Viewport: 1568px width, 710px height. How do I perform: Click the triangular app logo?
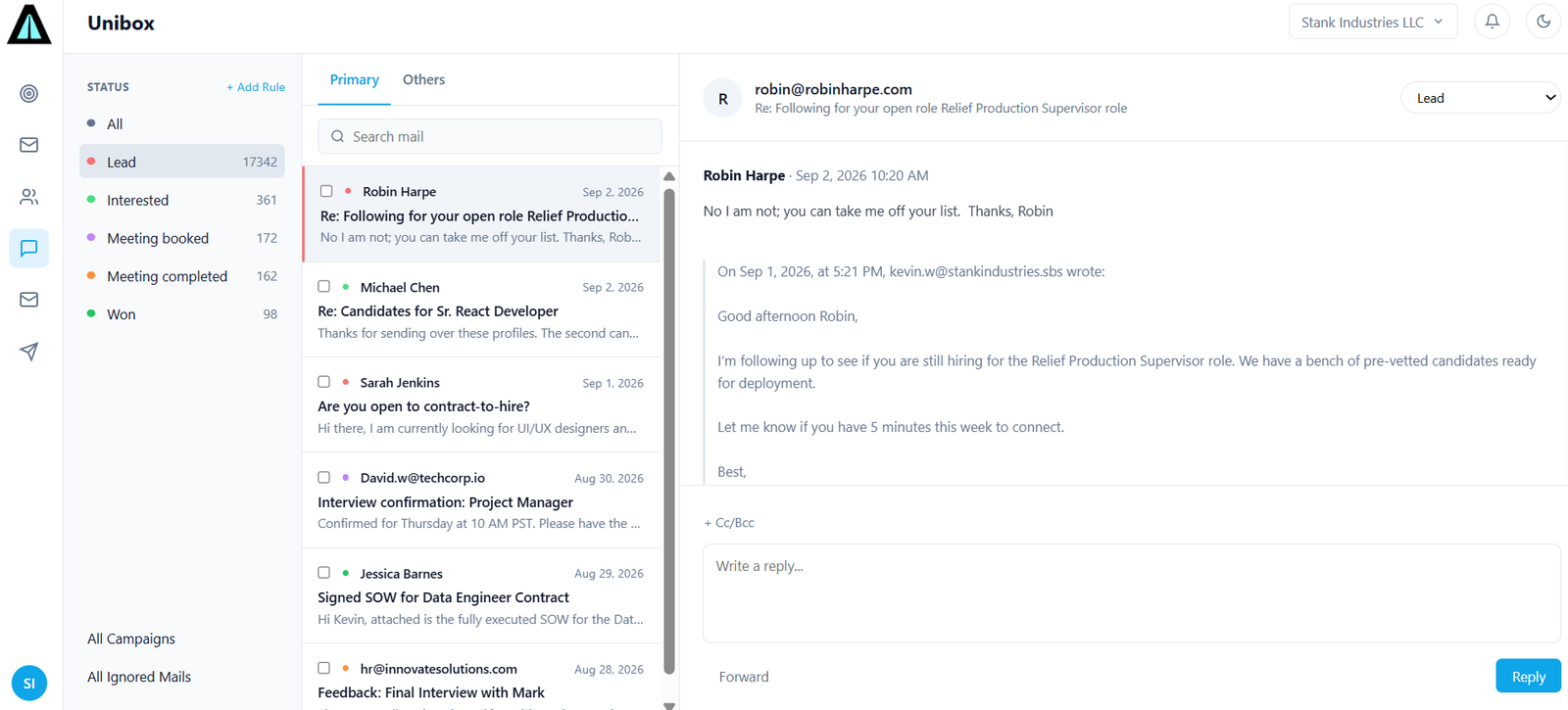(x=29, y=25)
